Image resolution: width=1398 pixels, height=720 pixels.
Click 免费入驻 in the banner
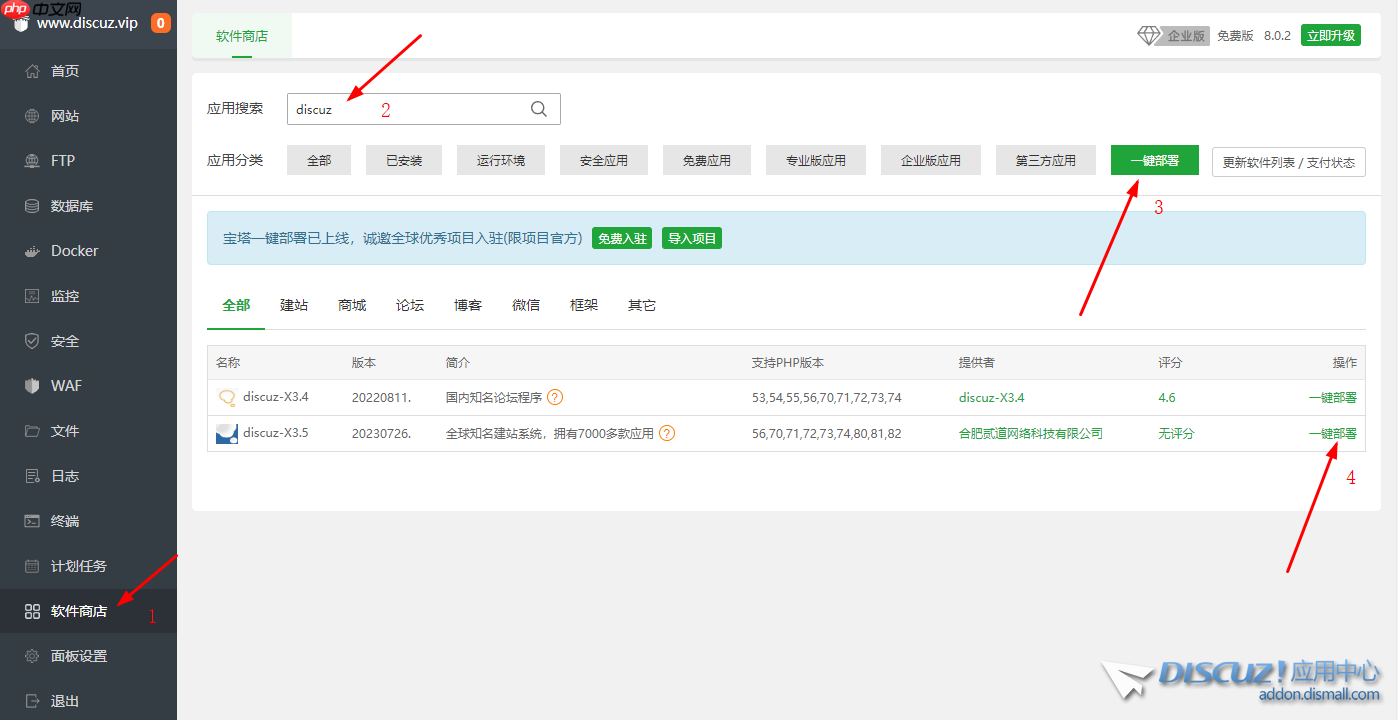tap(621, 238)
